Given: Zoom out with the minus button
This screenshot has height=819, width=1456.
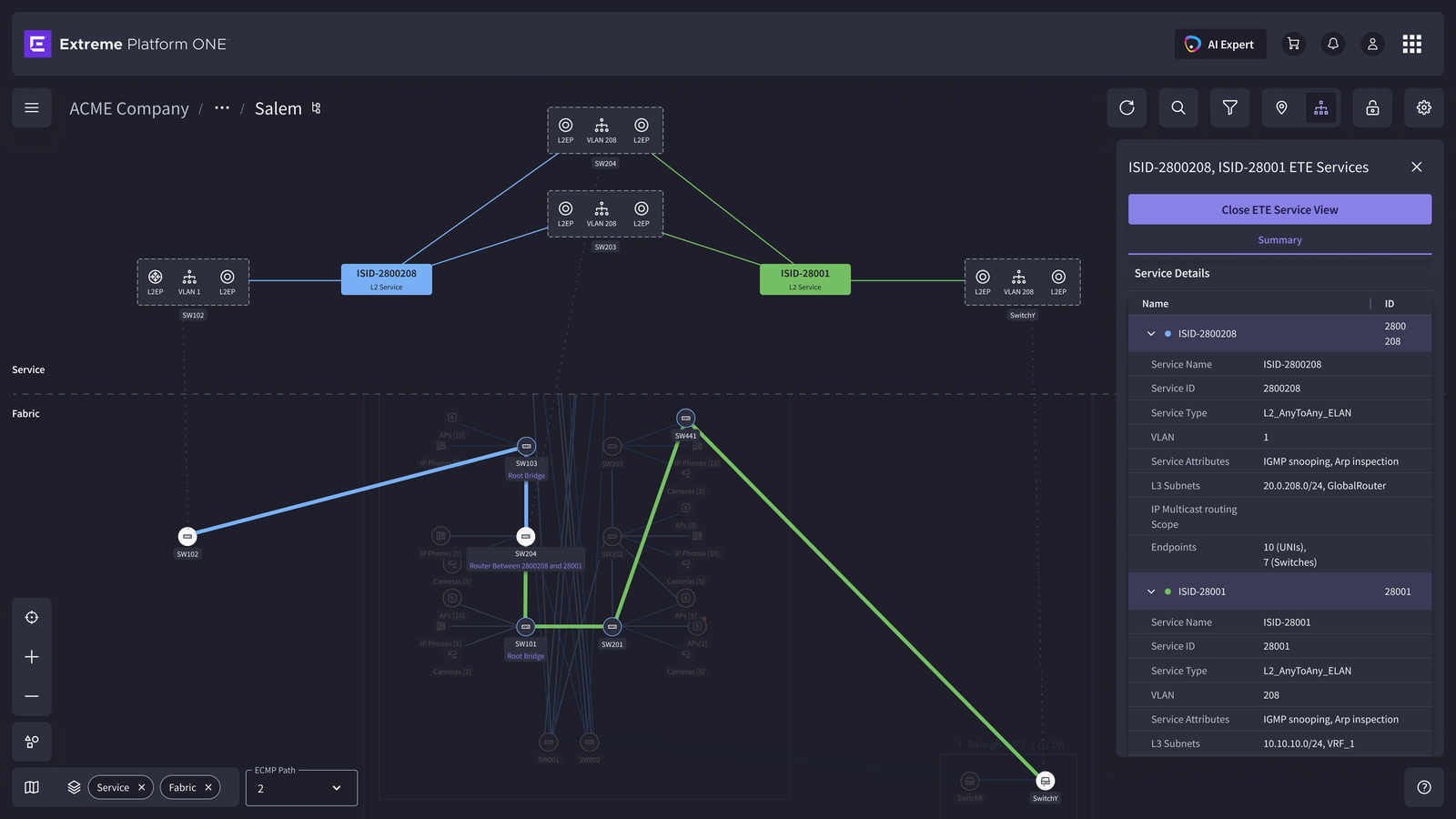Looking at the screenshot, I should pos(32,696).
